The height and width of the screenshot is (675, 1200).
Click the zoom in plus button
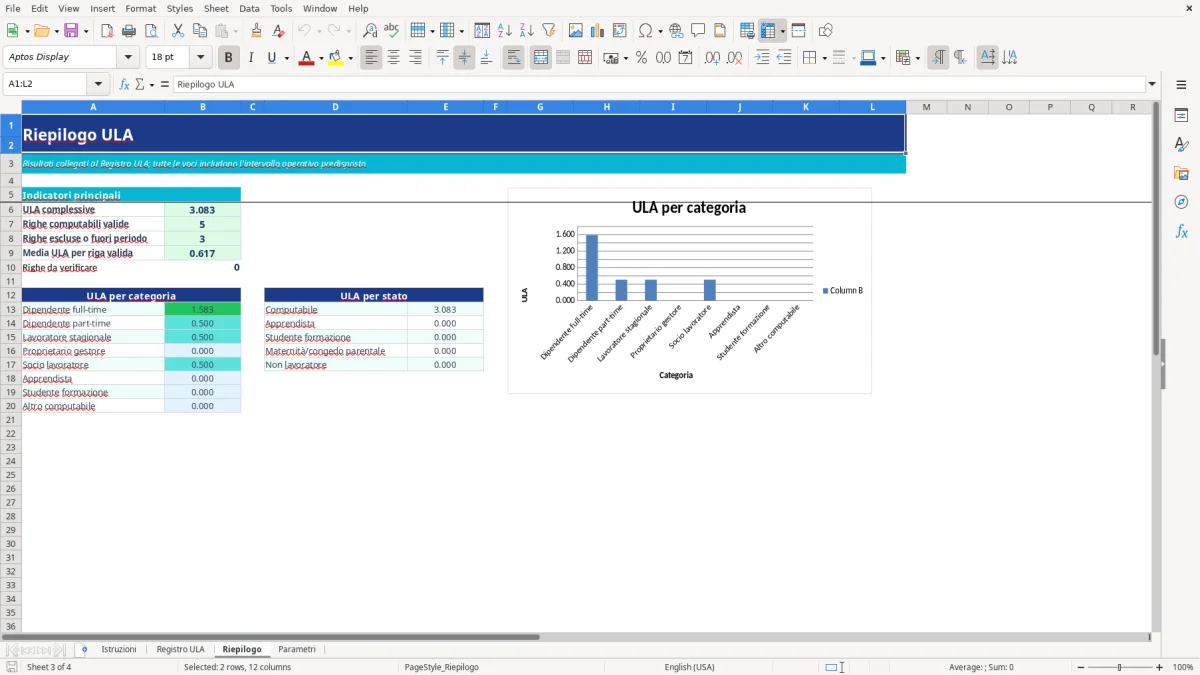coord(1159,667)
